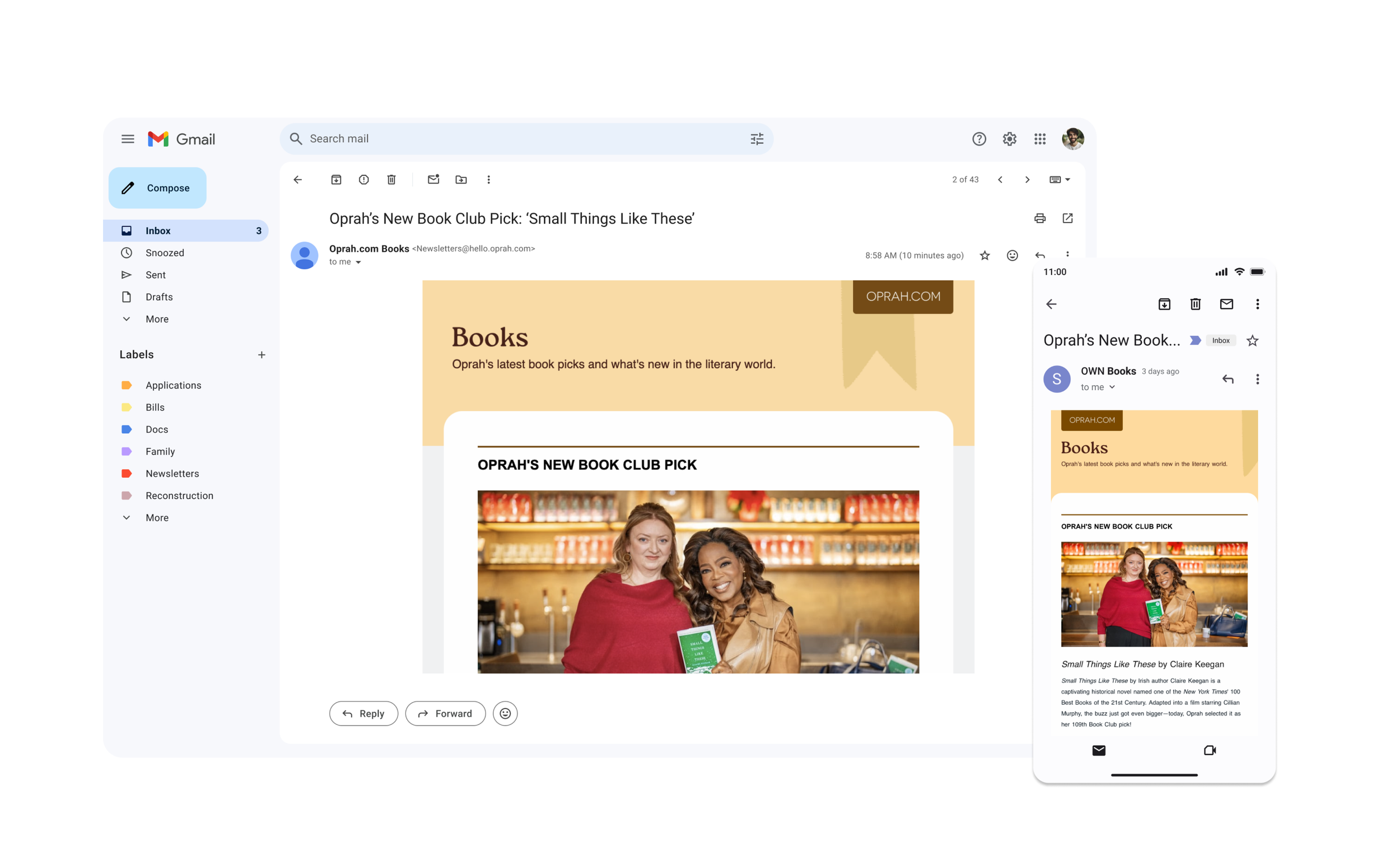Print the Oprah's Book Club email
This screenshot has height=861, width=1400.
tap(1039, 218)
